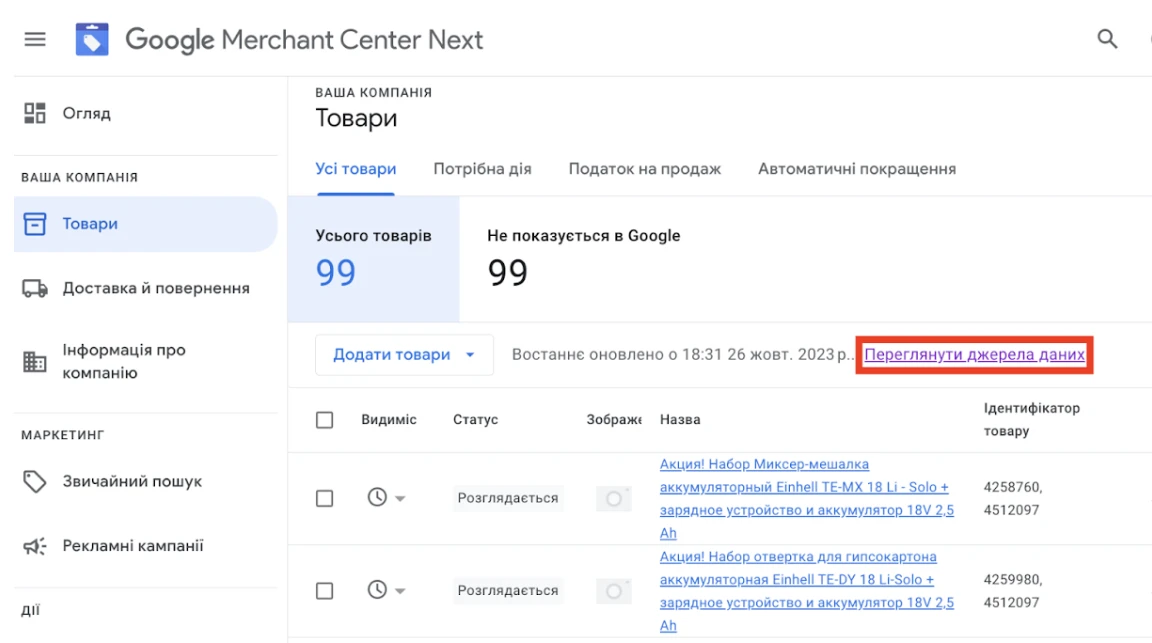Image resolution: width=1152 pixels, height=643 pixels.
Task: Toggle the select-all checkbox above product list
Action: click(324, 420)
